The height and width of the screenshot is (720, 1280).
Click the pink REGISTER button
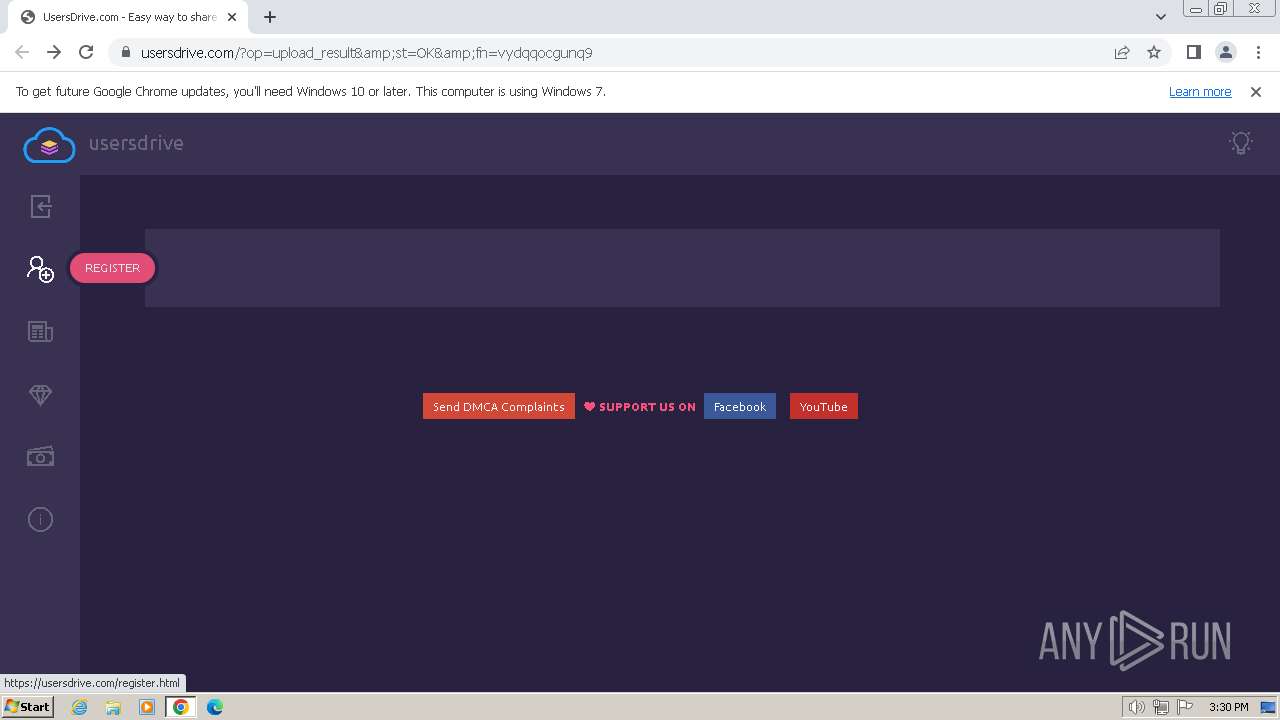(x=112, y=268)
